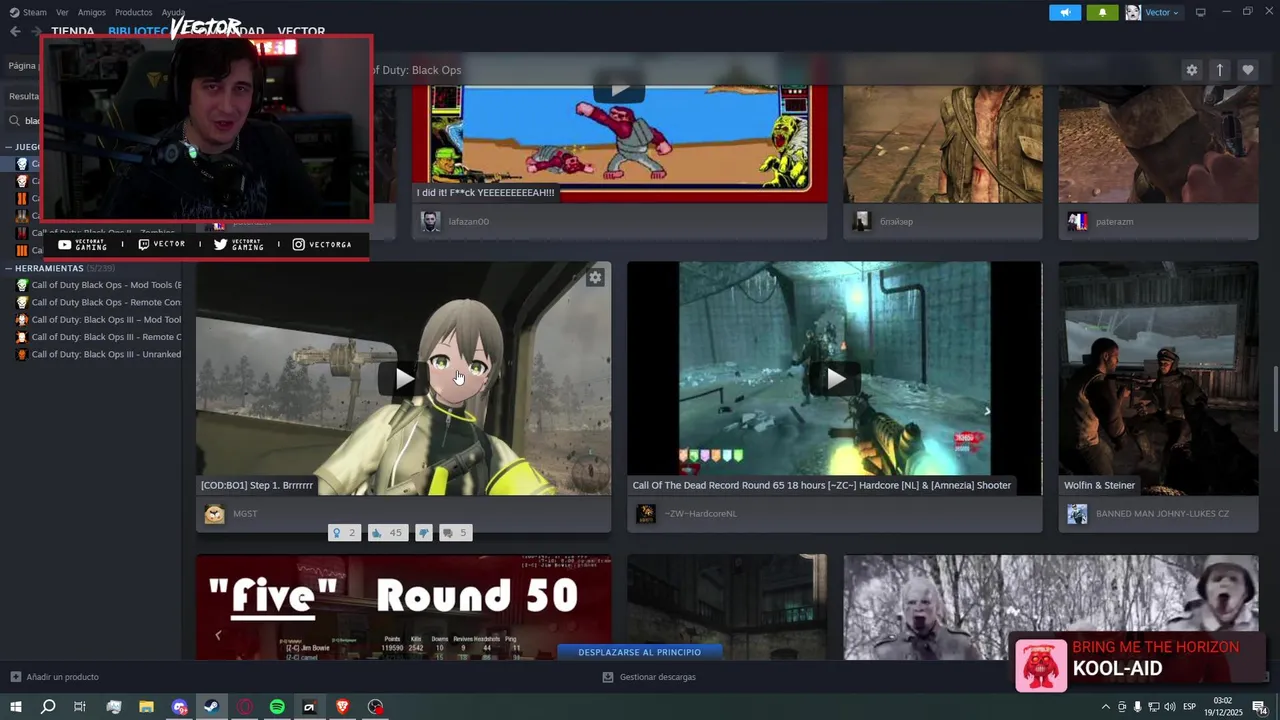Click the 45 count icon under MGST
Screen dimensions: 1280x720
tap(387, 533)
